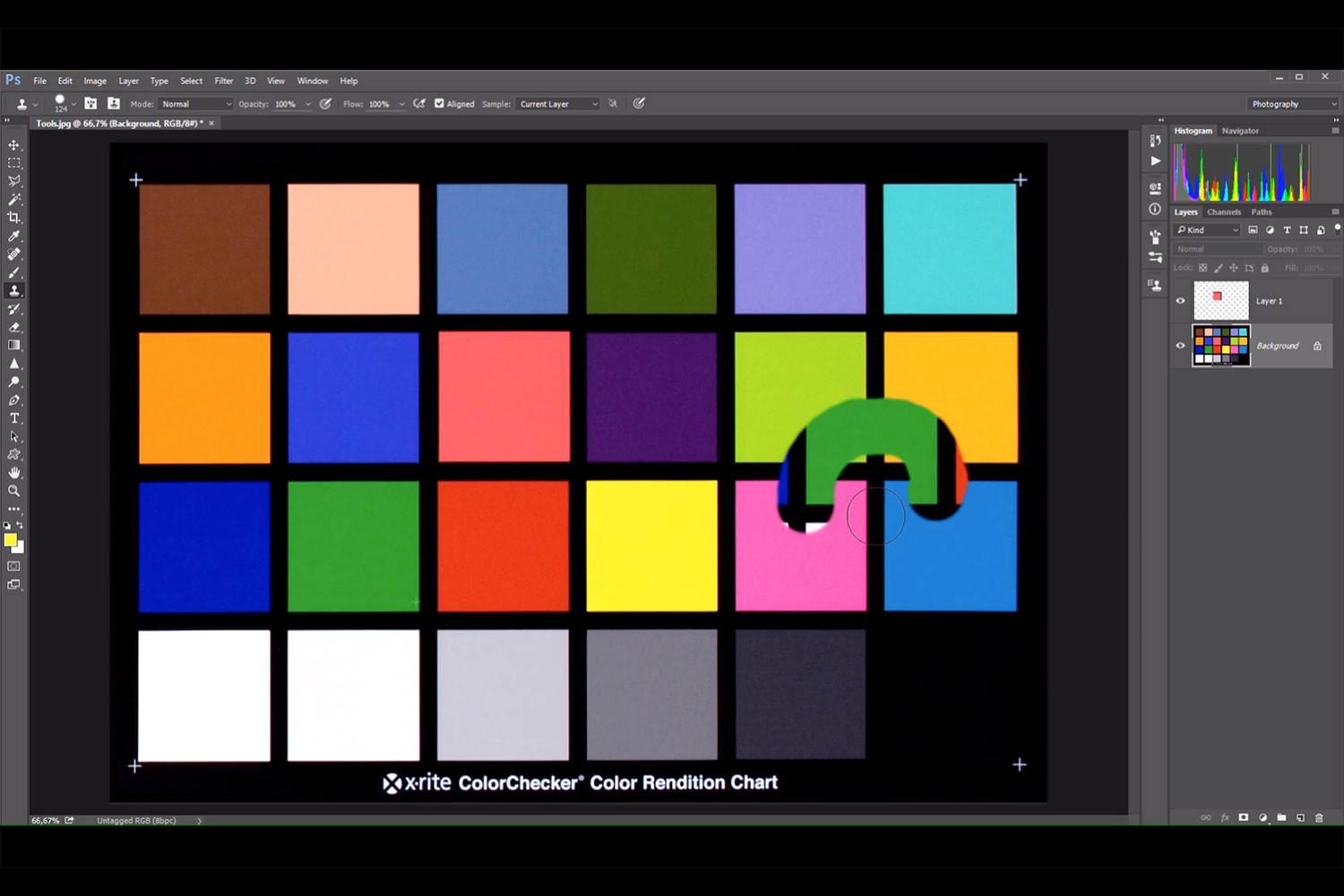Viewport: 1344px width, 896px height.
Task: Open the Sample Current Layer dropdown
Action: (557, 104)
